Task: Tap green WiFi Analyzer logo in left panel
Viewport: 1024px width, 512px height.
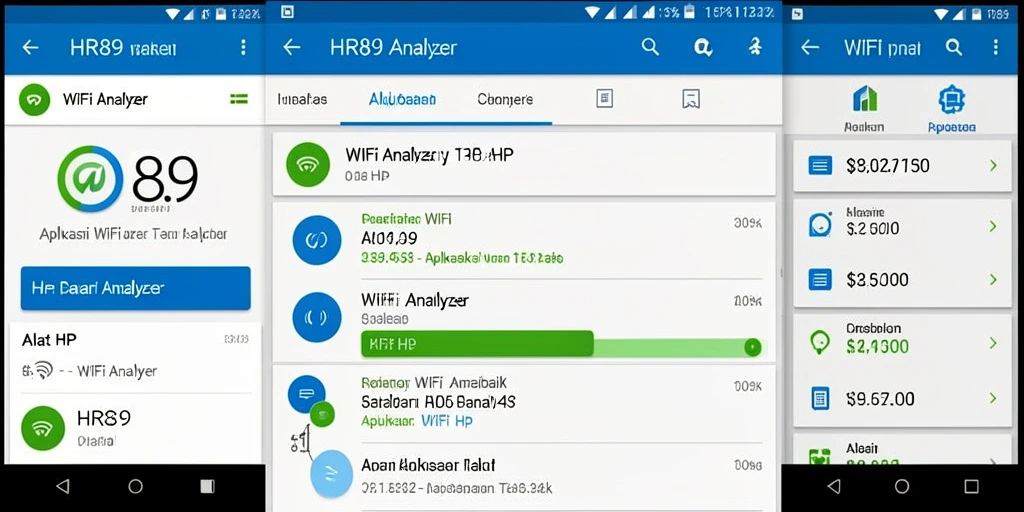Action: point(35,100)
